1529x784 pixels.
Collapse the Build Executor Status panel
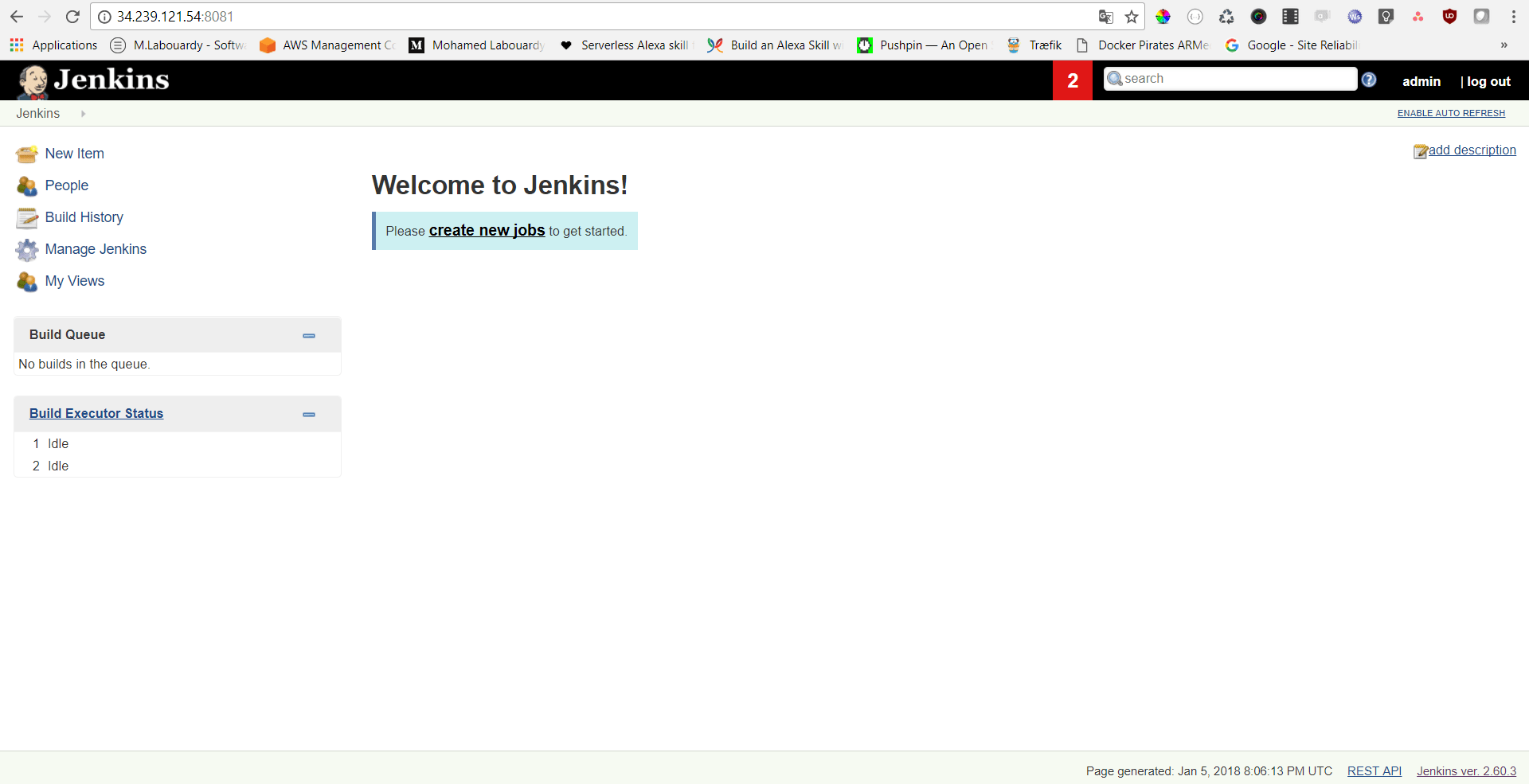pos(309,415)
